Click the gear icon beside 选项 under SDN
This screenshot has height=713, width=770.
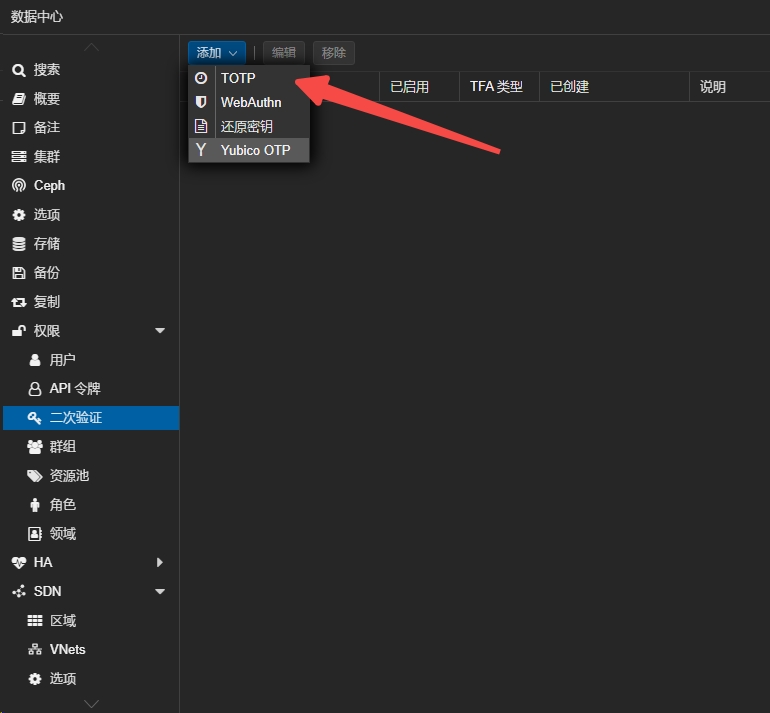[35, 679]
